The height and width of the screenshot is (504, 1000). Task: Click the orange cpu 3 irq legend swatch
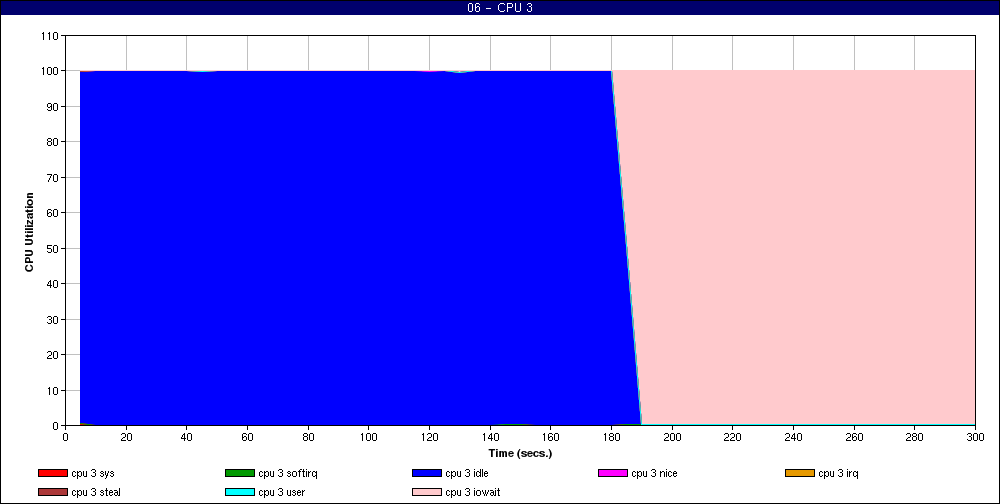pos(800,473)
